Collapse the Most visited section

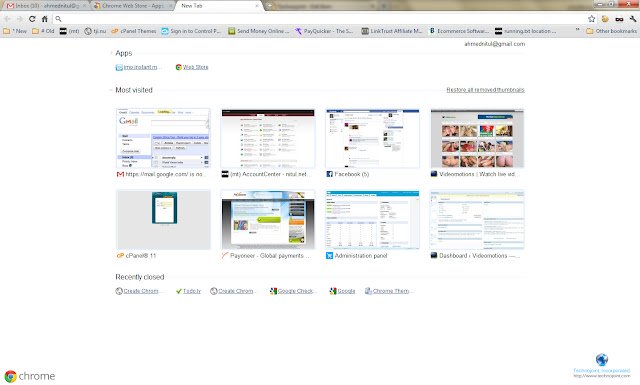tap(111, 90)
